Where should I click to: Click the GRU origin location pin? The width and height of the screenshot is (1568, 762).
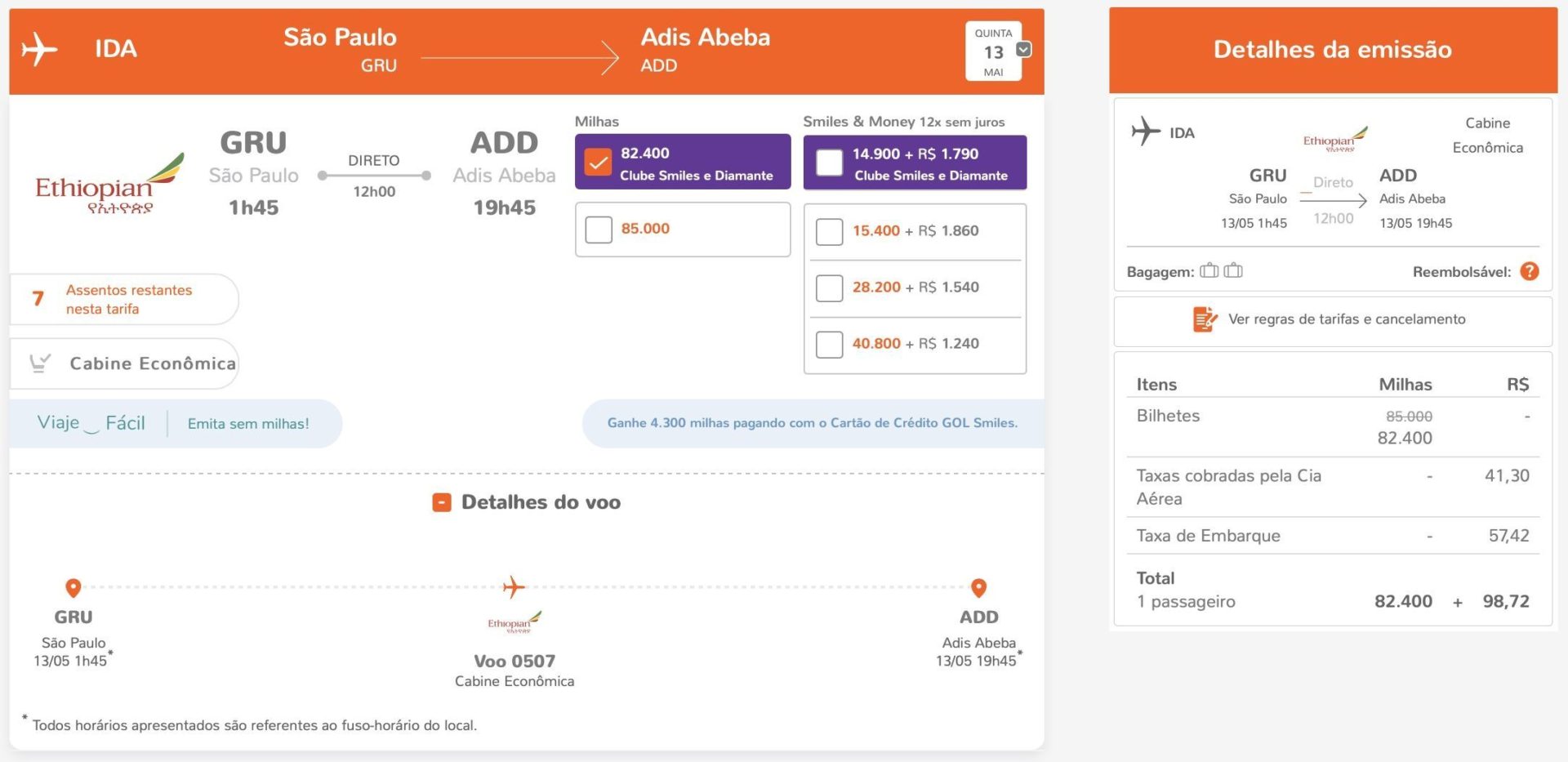coord(73,588)
